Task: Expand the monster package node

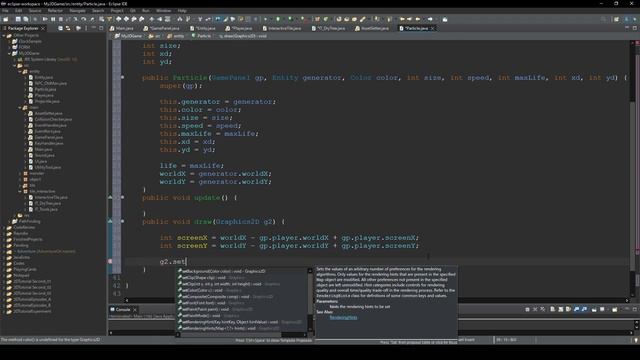Action: click(20, 173)
